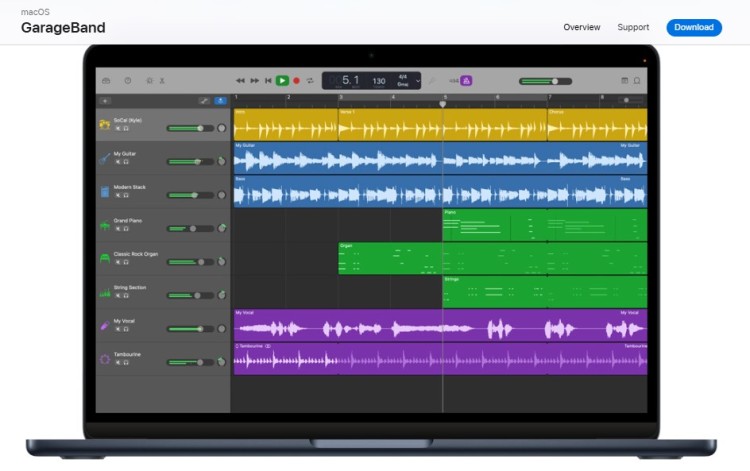Click the GarageBand page title
This screenshot has width=750, height=471.
[x=63, y=28]
